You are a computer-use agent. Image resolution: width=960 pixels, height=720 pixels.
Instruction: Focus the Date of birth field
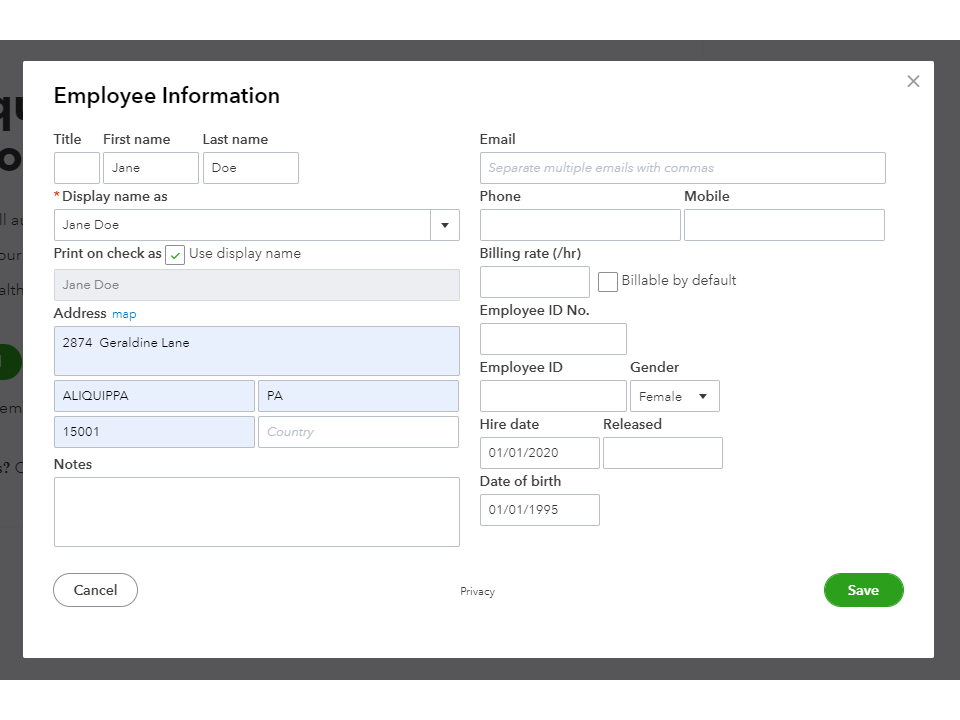540,510
